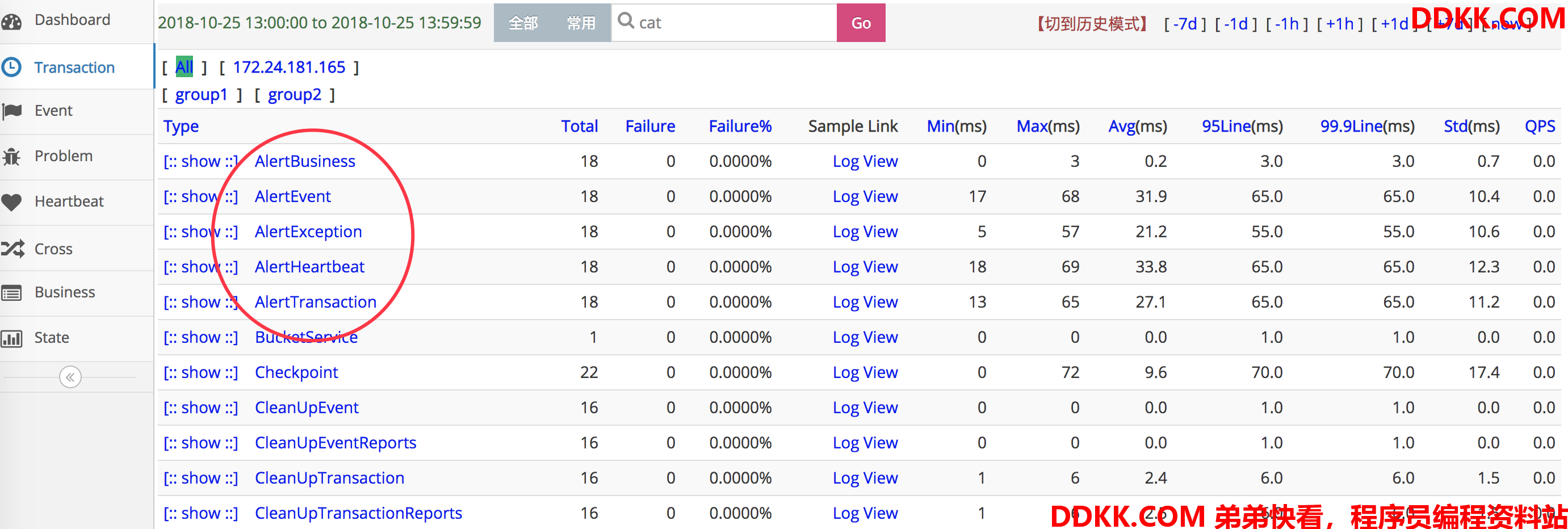This screenshot has width=1568, height=529.
Task: Select the All machines filter
Action: pos(185,67)
